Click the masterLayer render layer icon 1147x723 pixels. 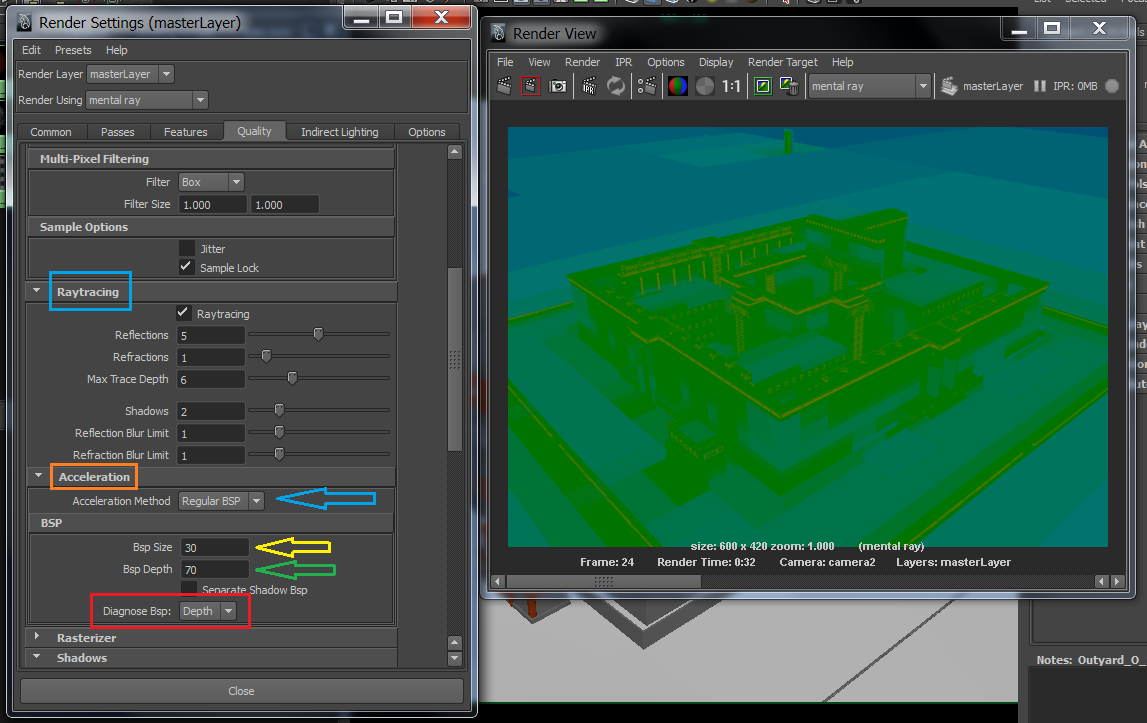coord(949,86)
